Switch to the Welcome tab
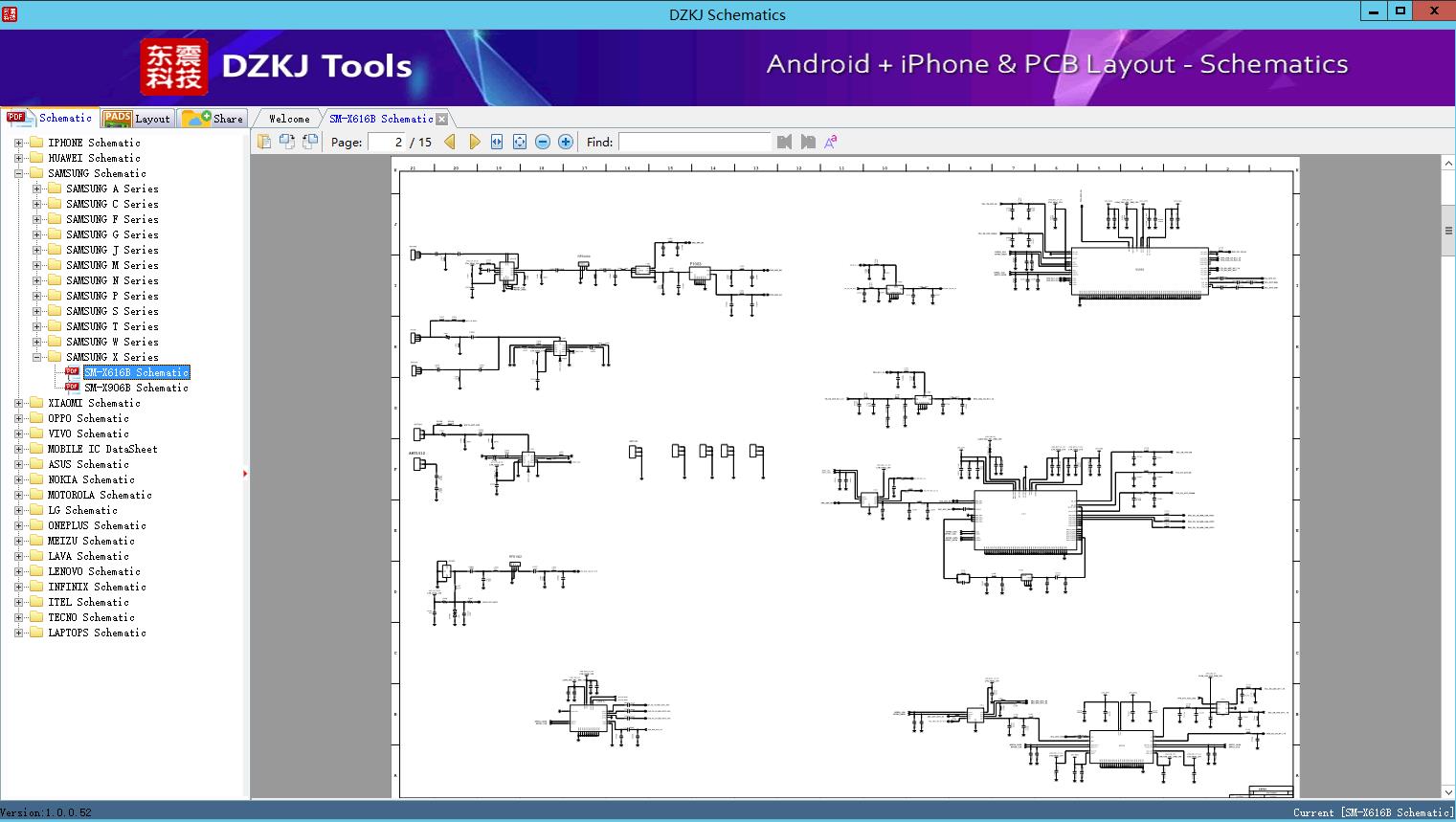The width and height of the screenshot is (1456, 822). coord(289,119)
